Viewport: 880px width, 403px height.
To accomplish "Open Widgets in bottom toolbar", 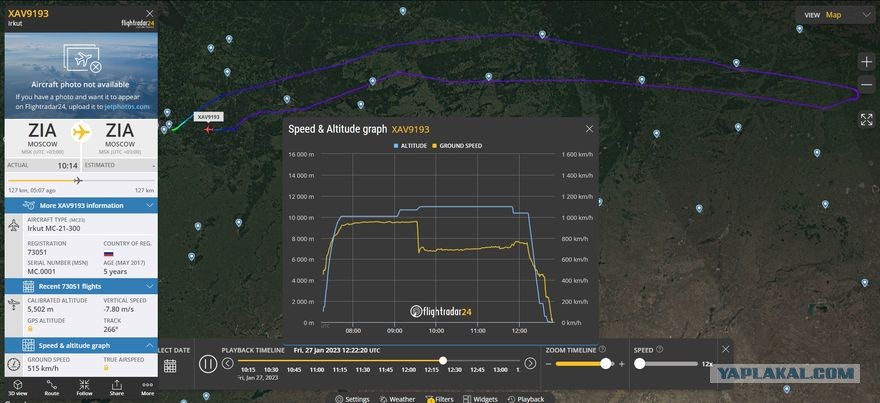I will pyautogui.click(x=481, y=399).
